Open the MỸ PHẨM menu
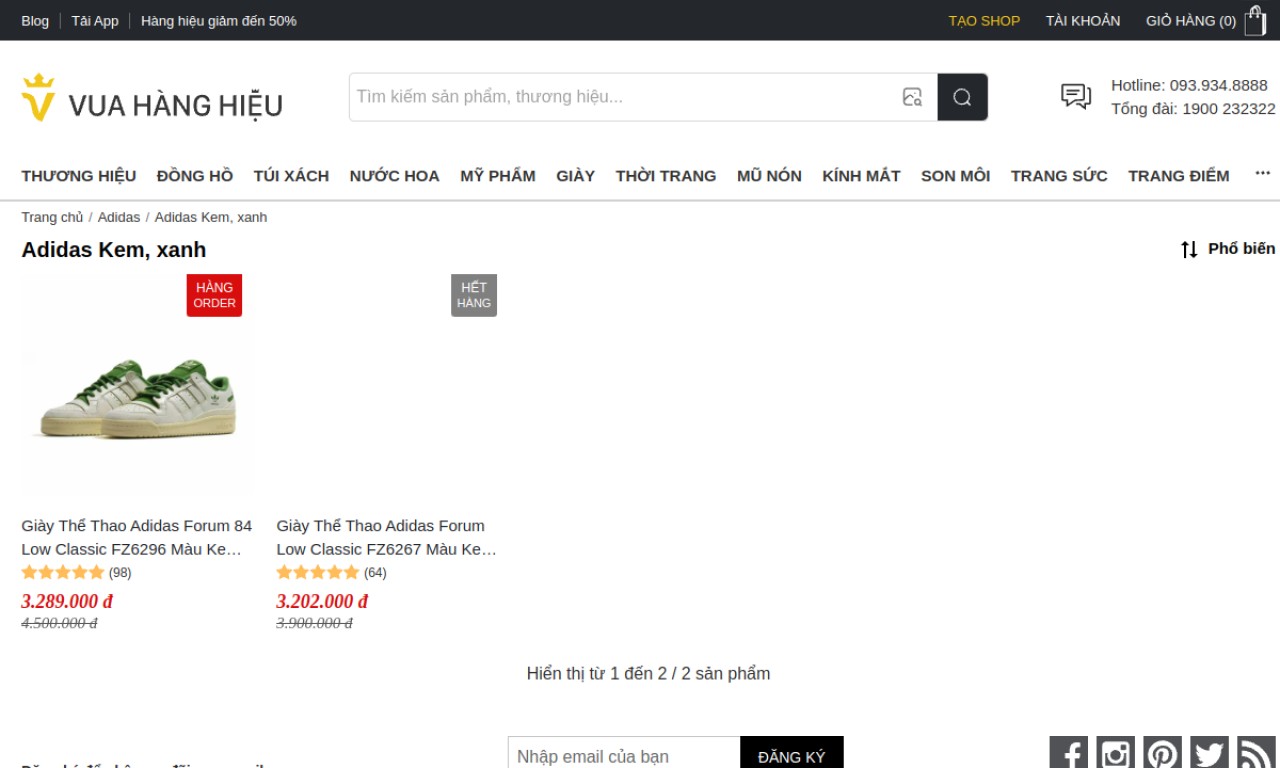This screenshot has width=1280, height=768. coord(498,176)
